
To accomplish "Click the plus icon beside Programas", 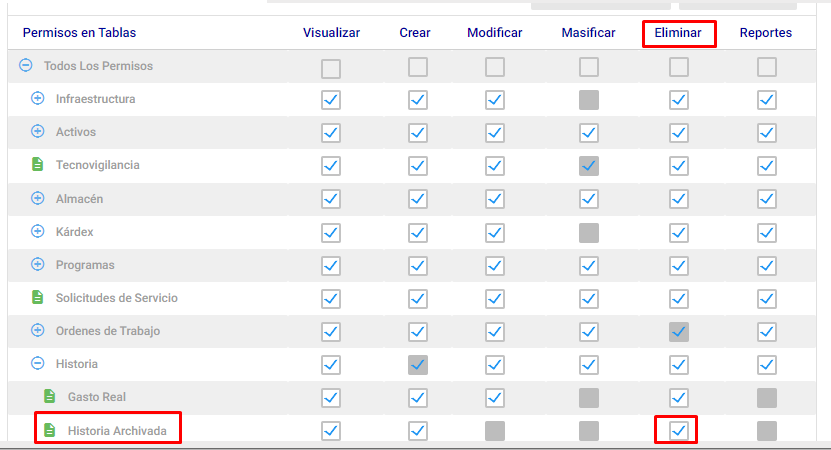I will [x=37, y=264].
